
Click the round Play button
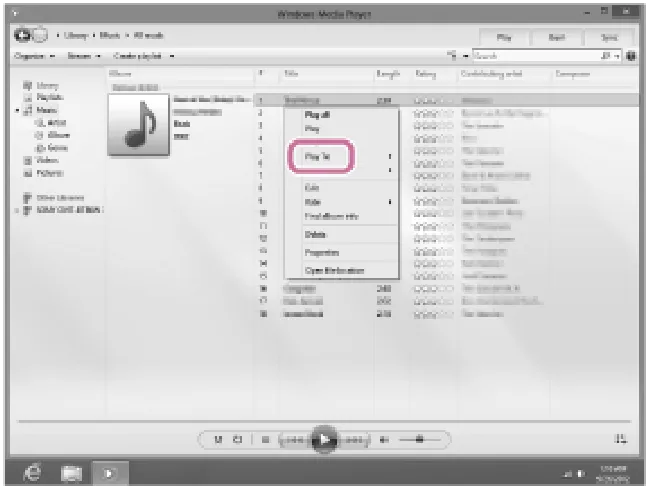pos(324,439)
